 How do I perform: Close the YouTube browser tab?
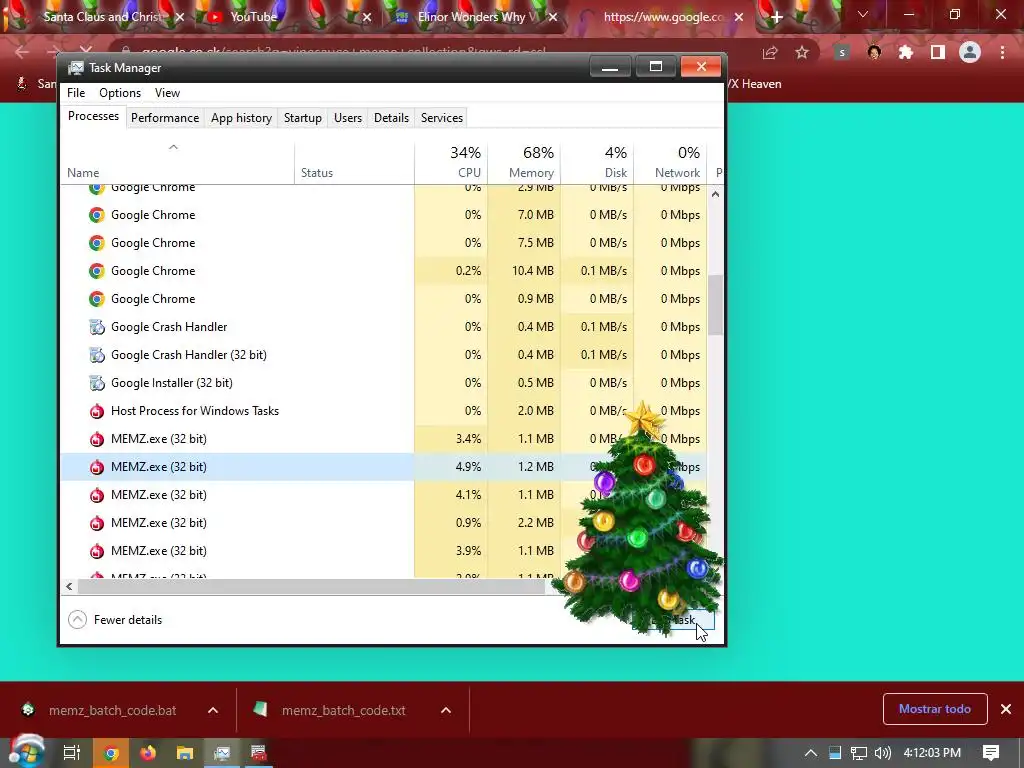point(367,18)
